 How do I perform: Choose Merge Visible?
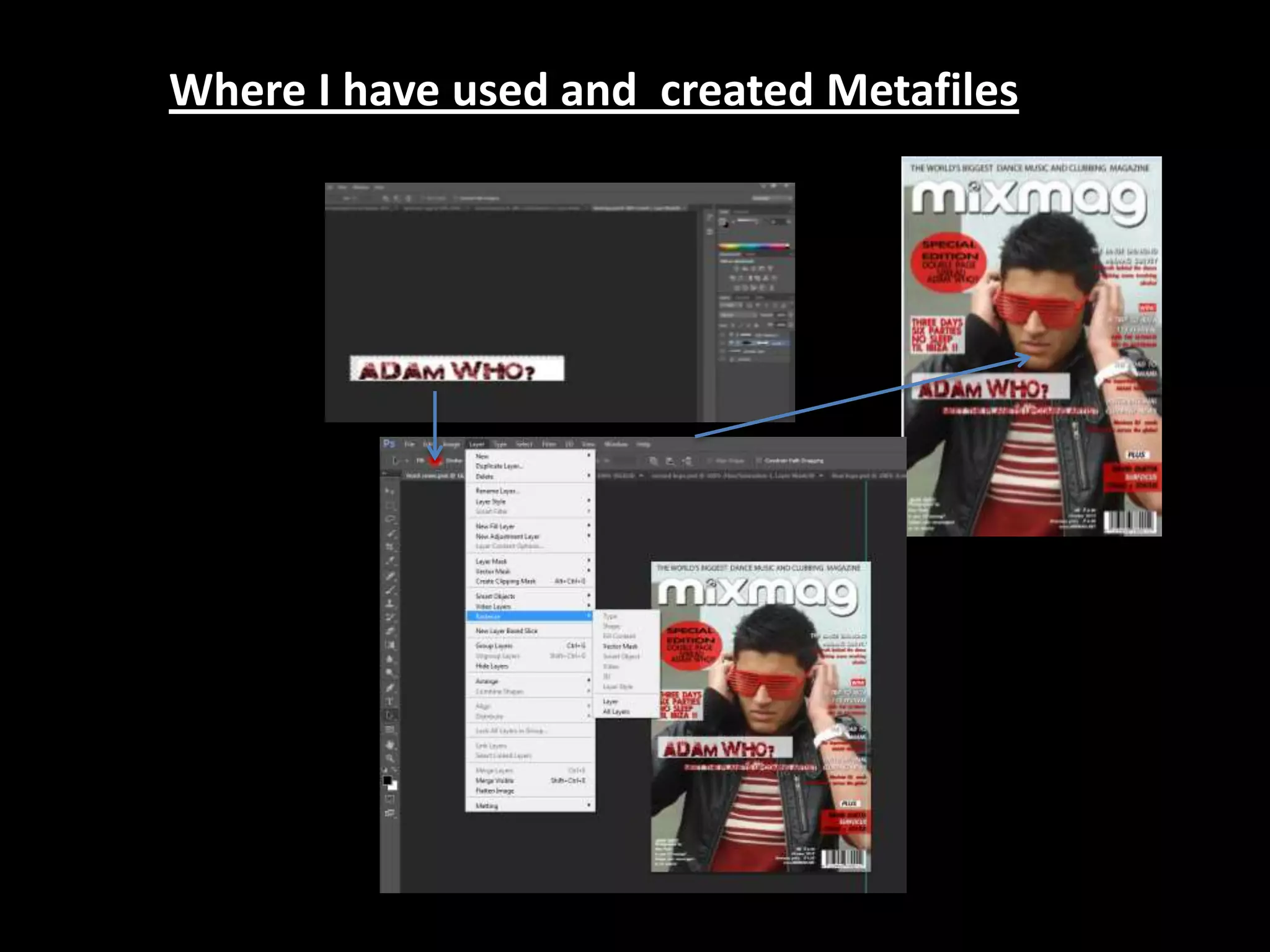point(530,780)
